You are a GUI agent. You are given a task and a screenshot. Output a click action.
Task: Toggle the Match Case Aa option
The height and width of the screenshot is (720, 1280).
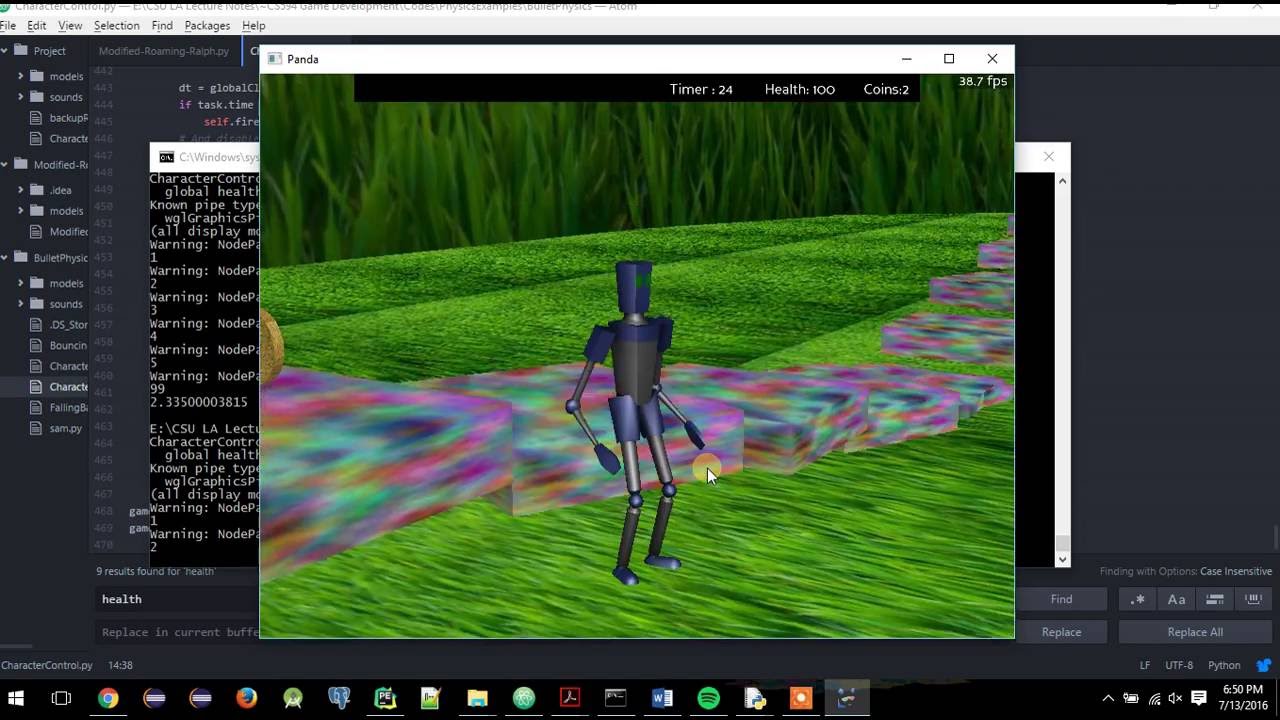pos(1177,599)
